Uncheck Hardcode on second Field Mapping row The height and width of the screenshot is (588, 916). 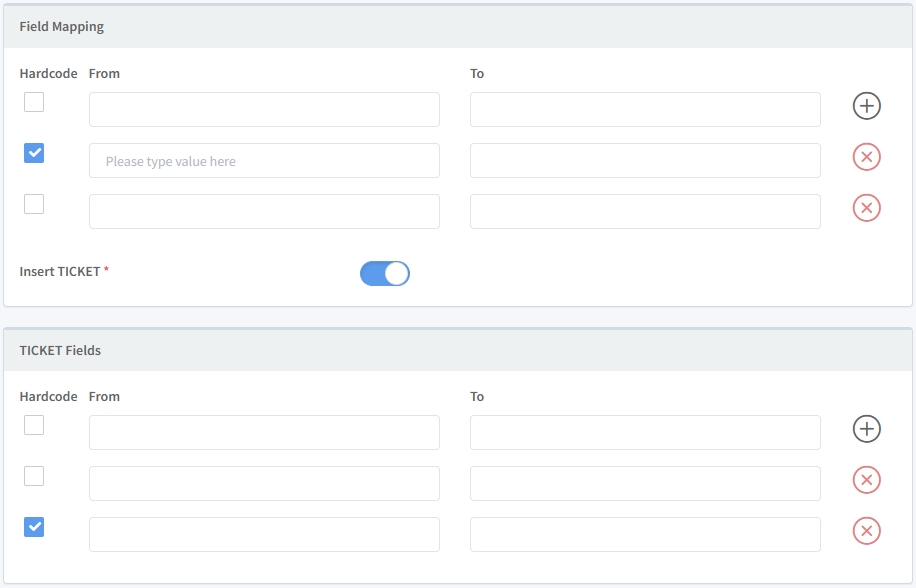(34, 152)
